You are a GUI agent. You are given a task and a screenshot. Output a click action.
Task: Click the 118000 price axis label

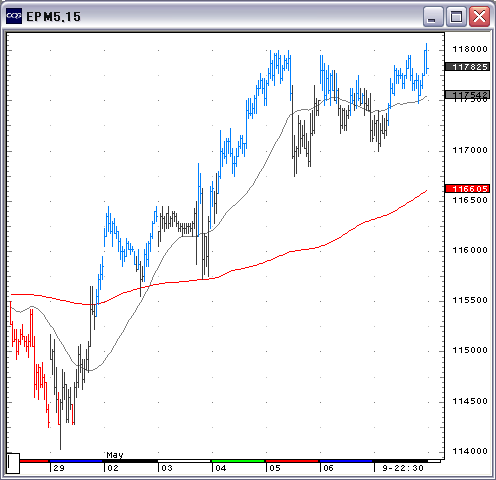[470, 49]
